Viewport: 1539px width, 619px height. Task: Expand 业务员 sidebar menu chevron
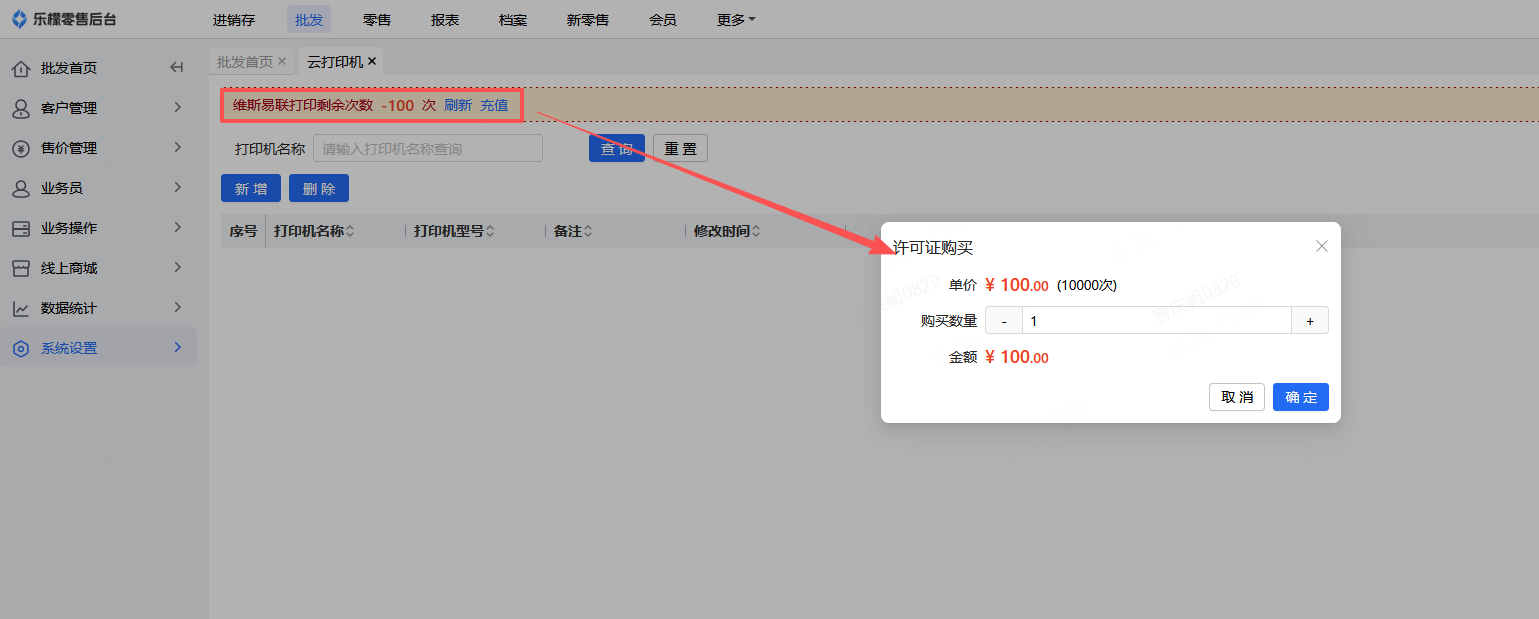click(177, 187)
